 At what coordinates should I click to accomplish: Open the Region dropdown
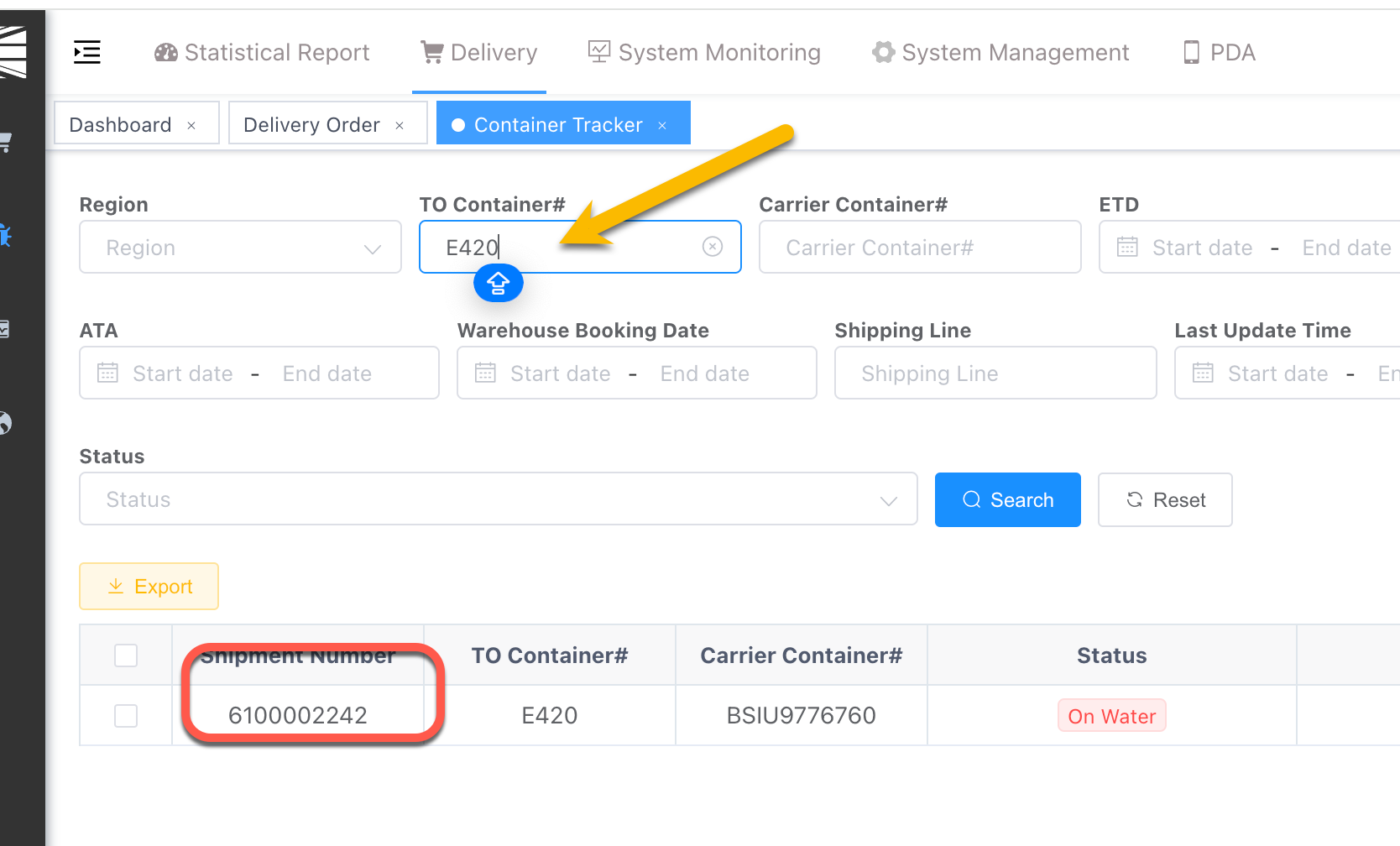[x=240, y=247]
